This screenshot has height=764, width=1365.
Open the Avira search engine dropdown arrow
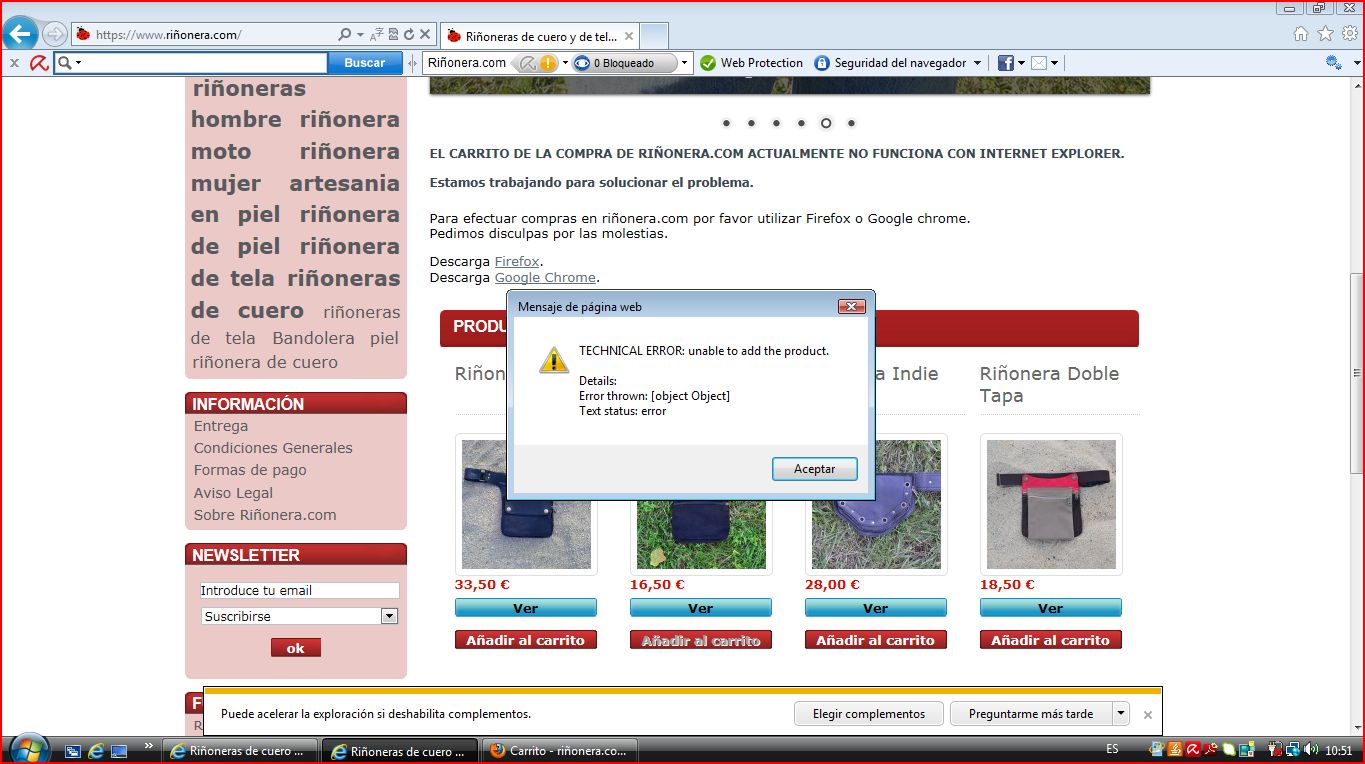tap(78, 63)
